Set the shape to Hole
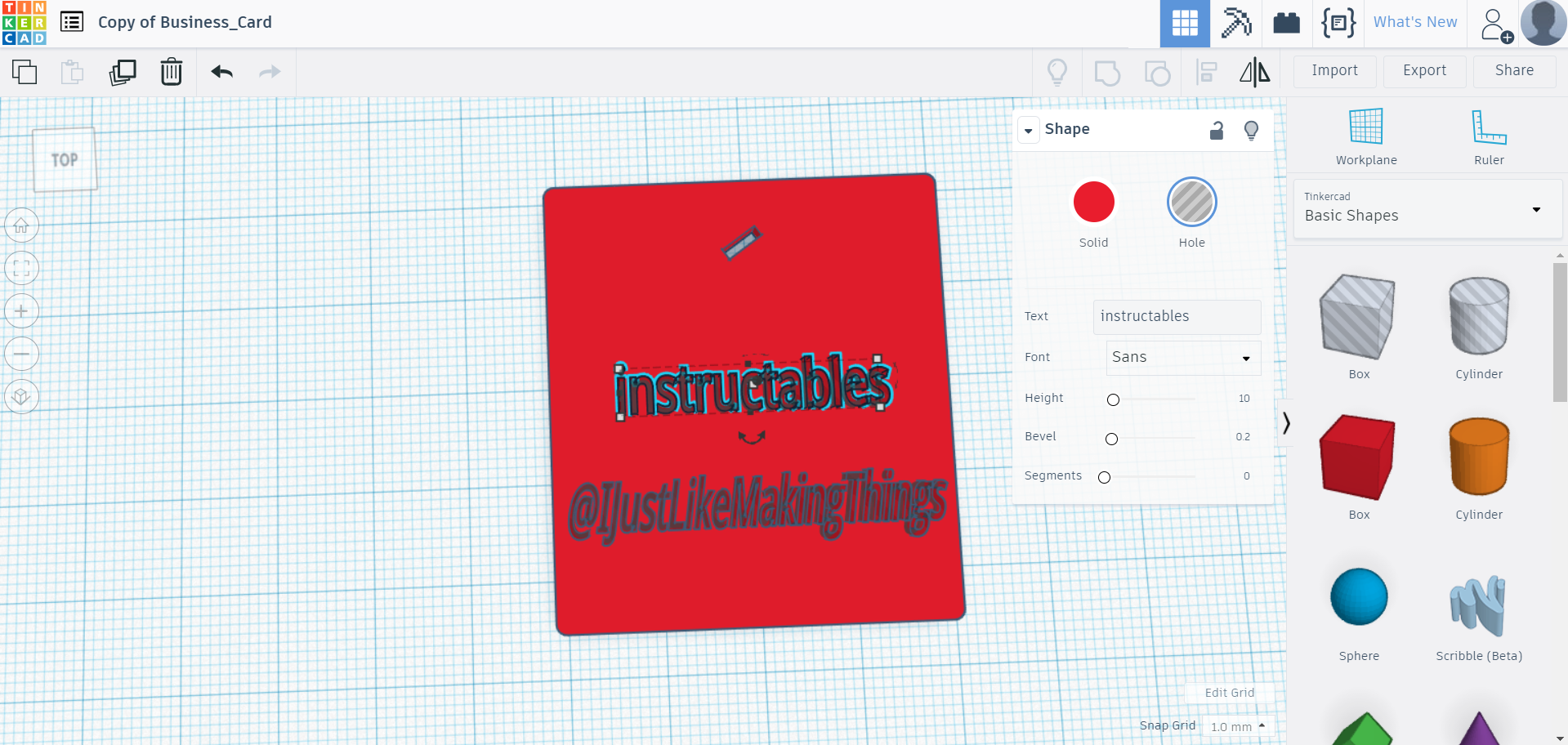This screenshot has height=745, width=1568. coord(1192,202)
